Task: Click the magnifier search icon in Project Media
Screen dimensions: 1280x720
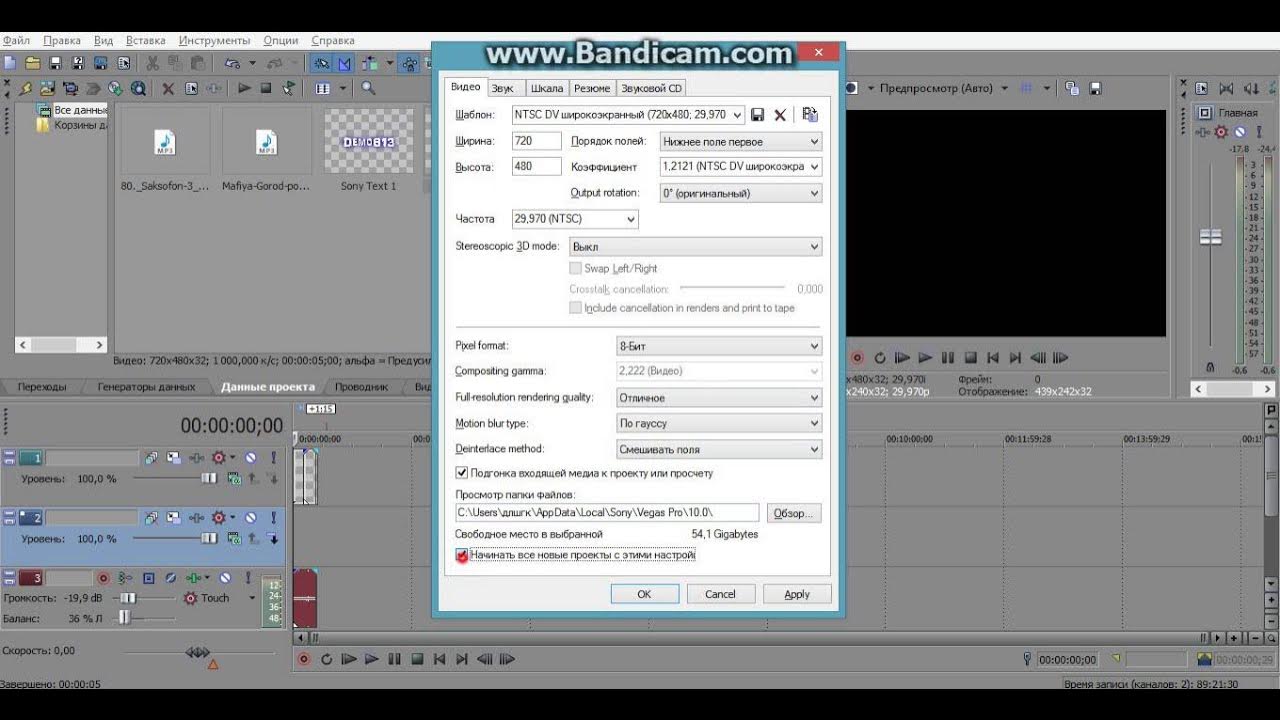Action: point(368,88)
